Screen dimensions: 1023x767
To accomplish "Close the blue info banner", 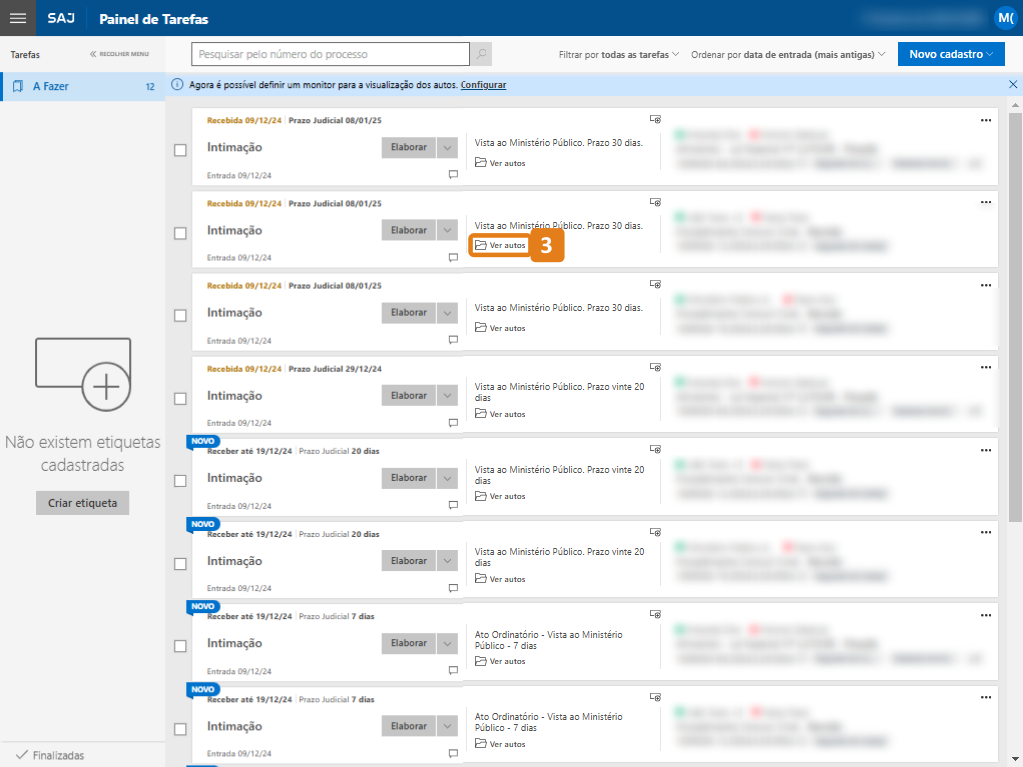I will coord(1012,85).
